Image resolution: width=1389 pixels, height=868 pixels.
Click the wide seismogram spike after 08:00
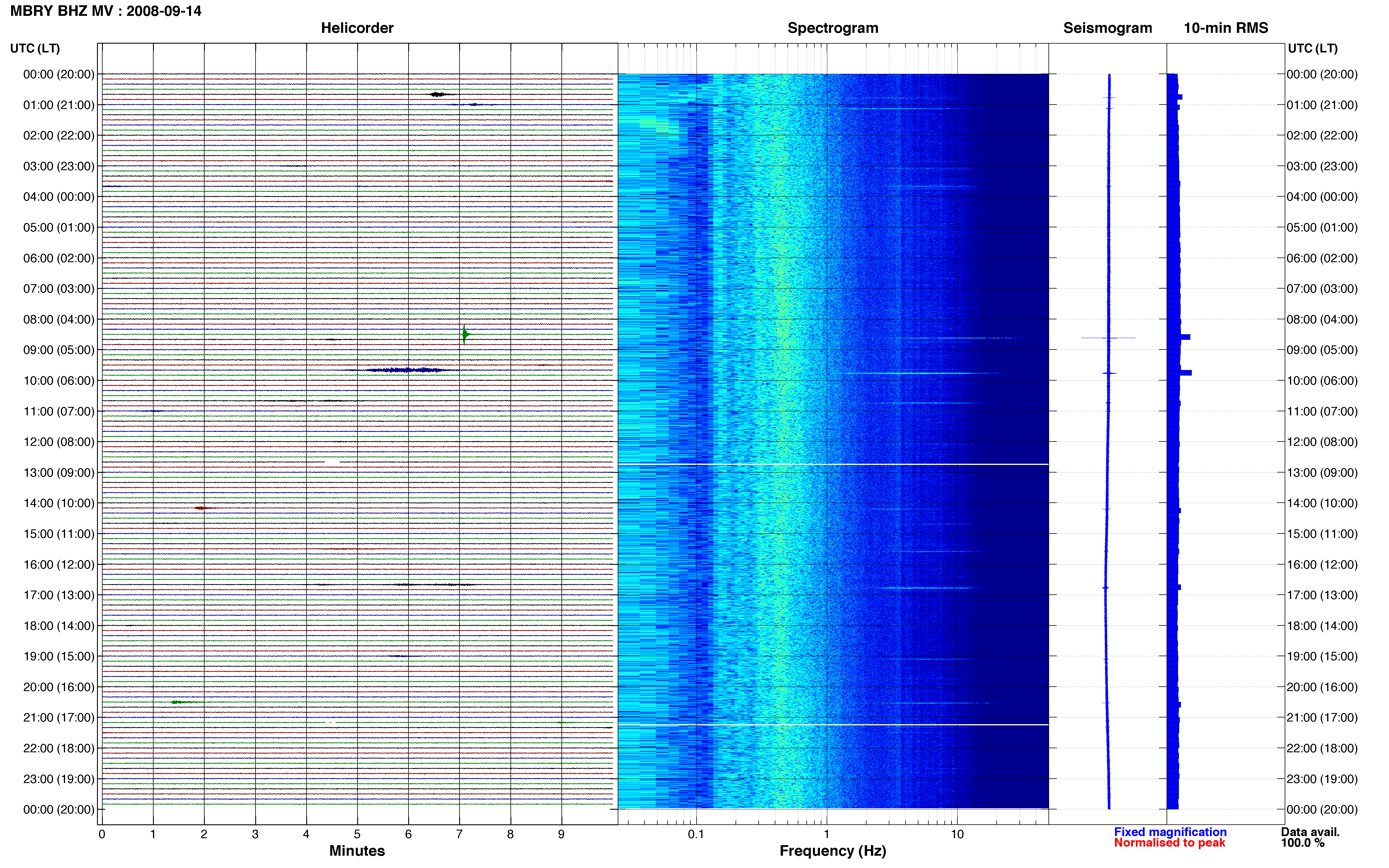(x=1108, y=337)
